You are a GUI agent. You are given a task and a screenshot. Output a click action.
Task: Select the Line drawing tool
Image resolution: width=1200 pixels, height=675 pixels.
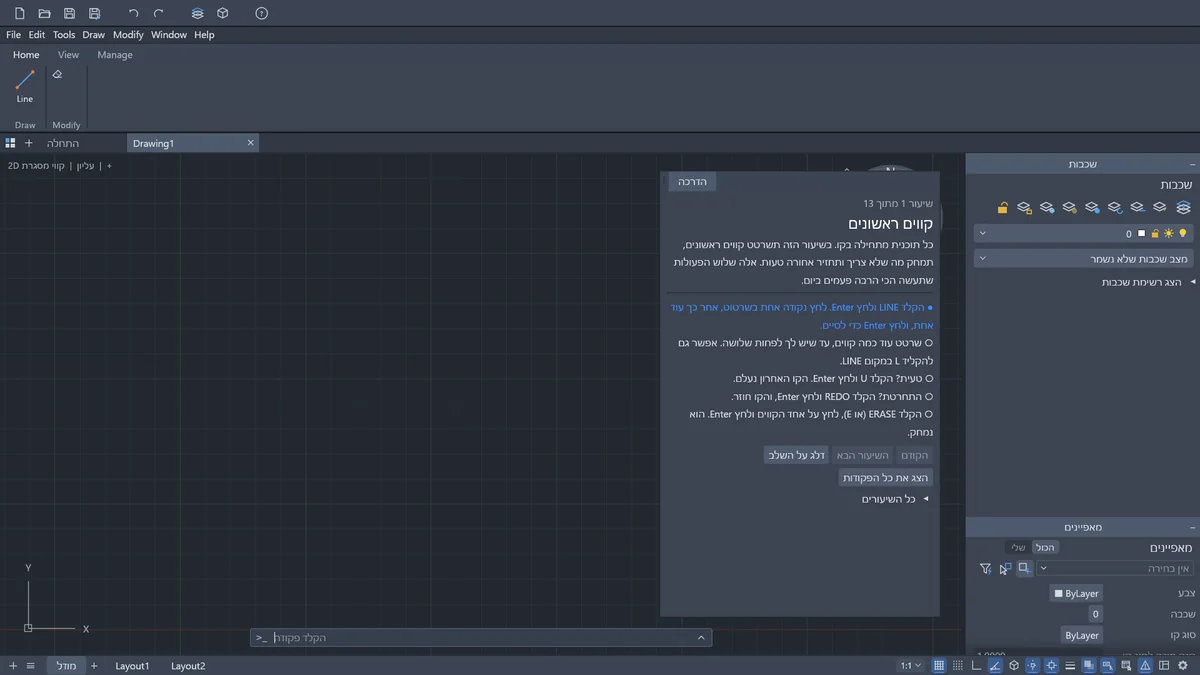point(25,86)
